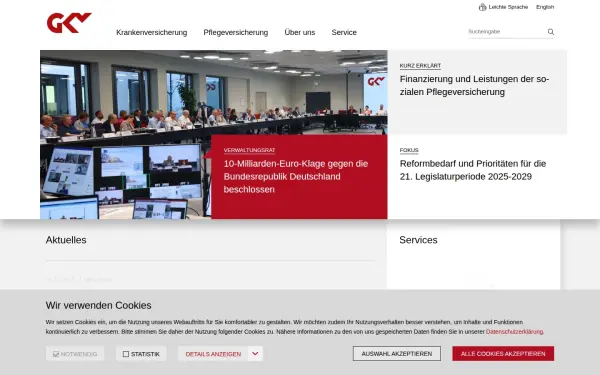600x375 pixels.
Task: Click the GKV logo in the header
Action: click(69, 23)
